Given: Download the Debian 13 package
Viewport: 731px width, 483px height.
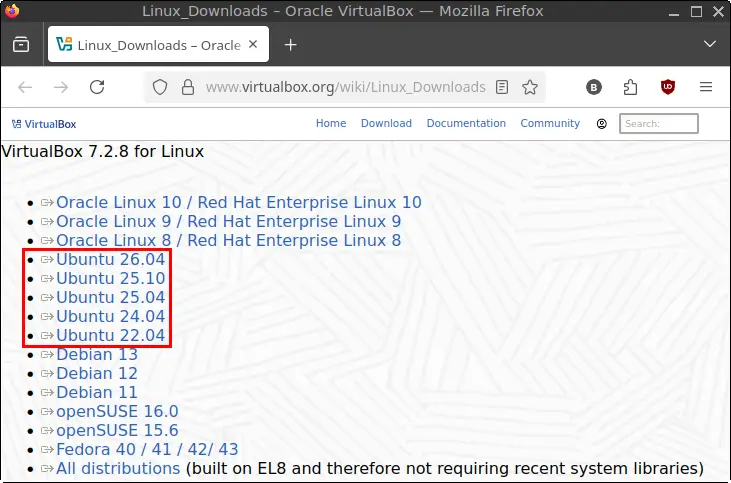Looking at the screenshot, I should [97, 354].
